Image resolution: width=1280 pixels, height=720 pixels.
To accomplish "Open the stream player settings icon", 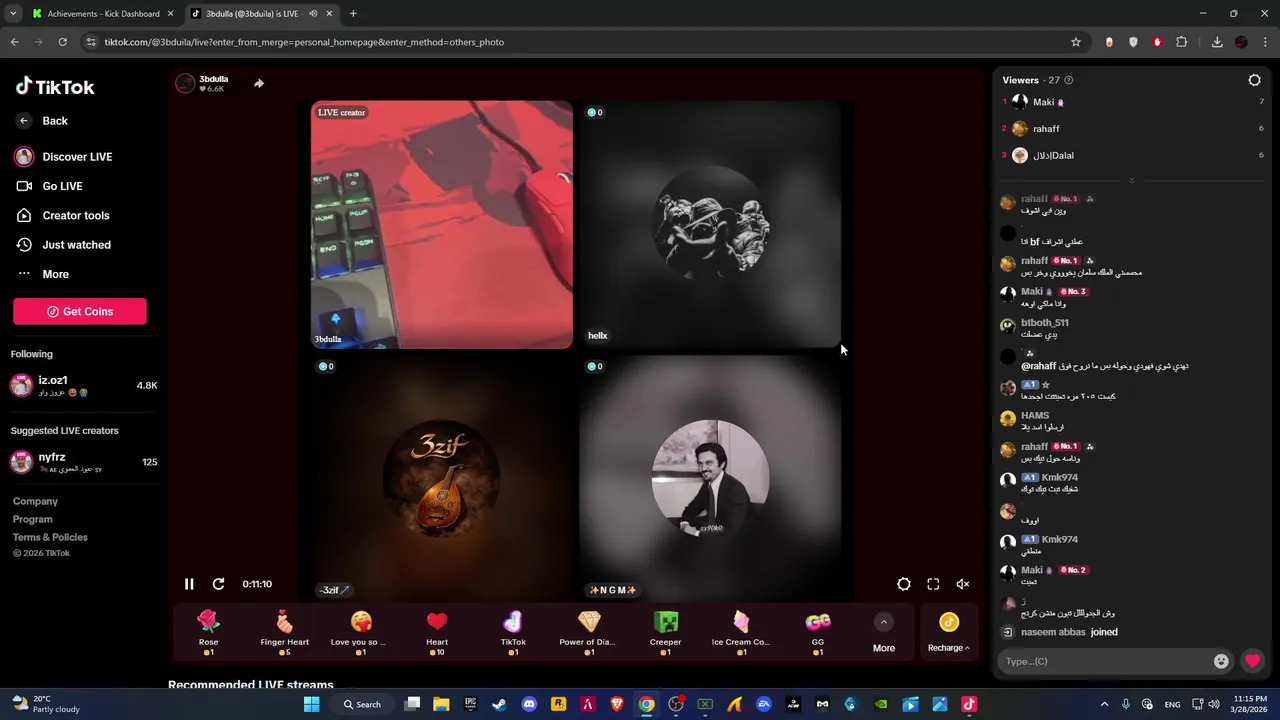I will [904, 584].
